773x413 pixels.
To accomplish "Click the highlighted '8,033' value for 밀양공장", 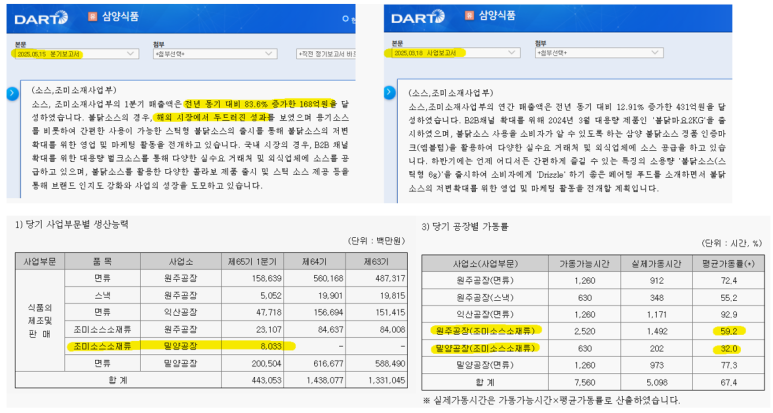I will (271, 346).
